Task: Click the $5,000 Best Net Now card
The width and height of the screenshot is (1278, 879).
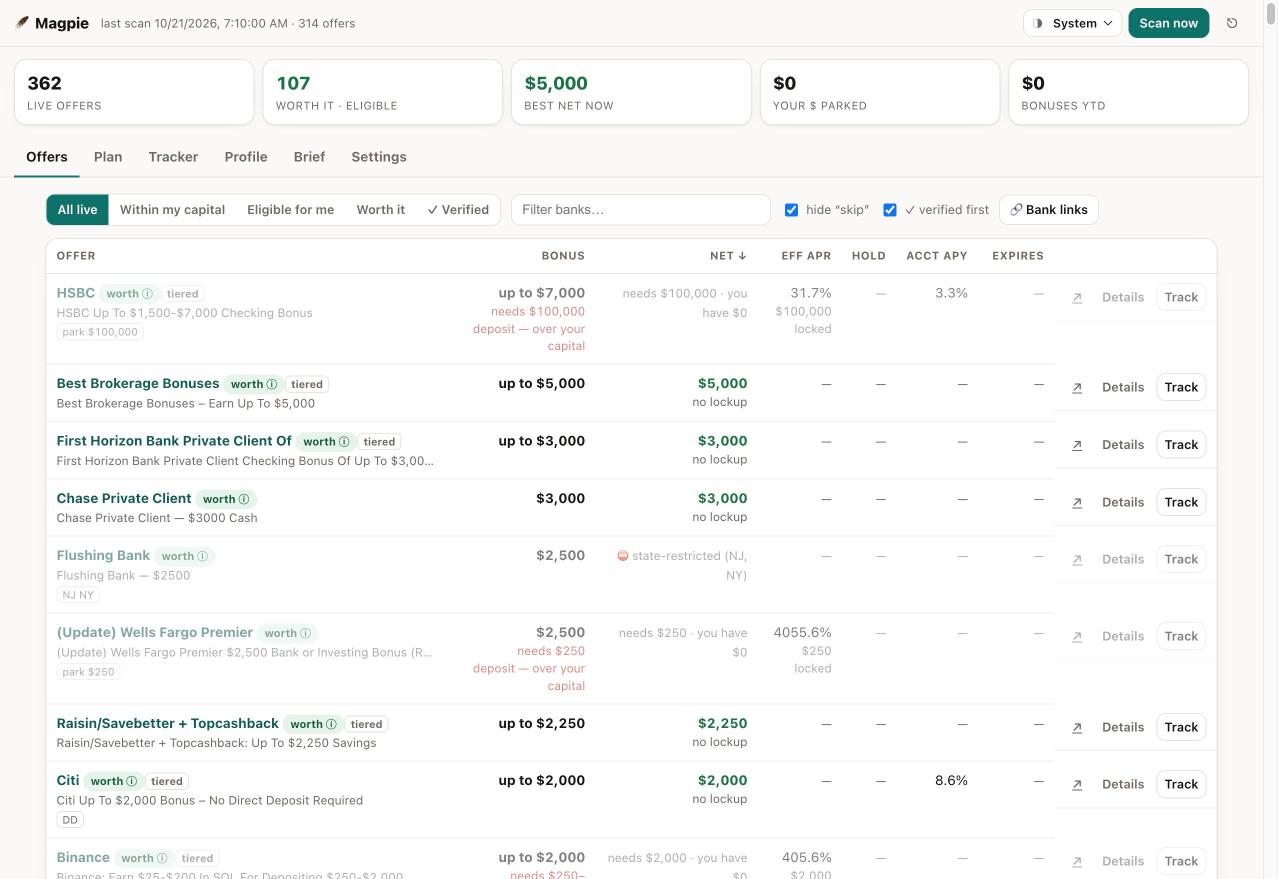Action: point(631,92)
